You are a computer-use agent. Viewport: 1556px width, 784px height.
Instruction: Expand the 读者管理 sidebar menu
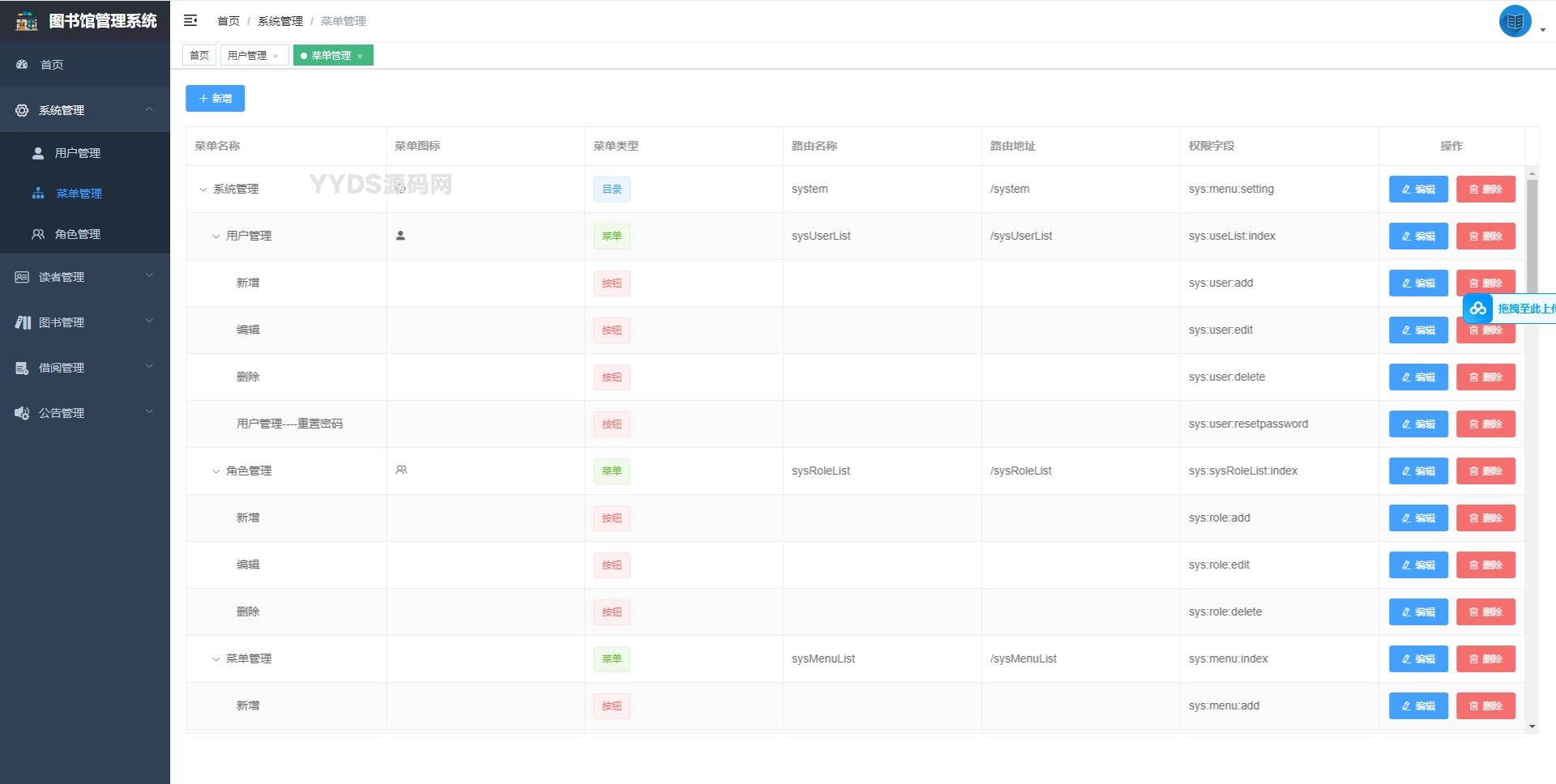point(84,277)
